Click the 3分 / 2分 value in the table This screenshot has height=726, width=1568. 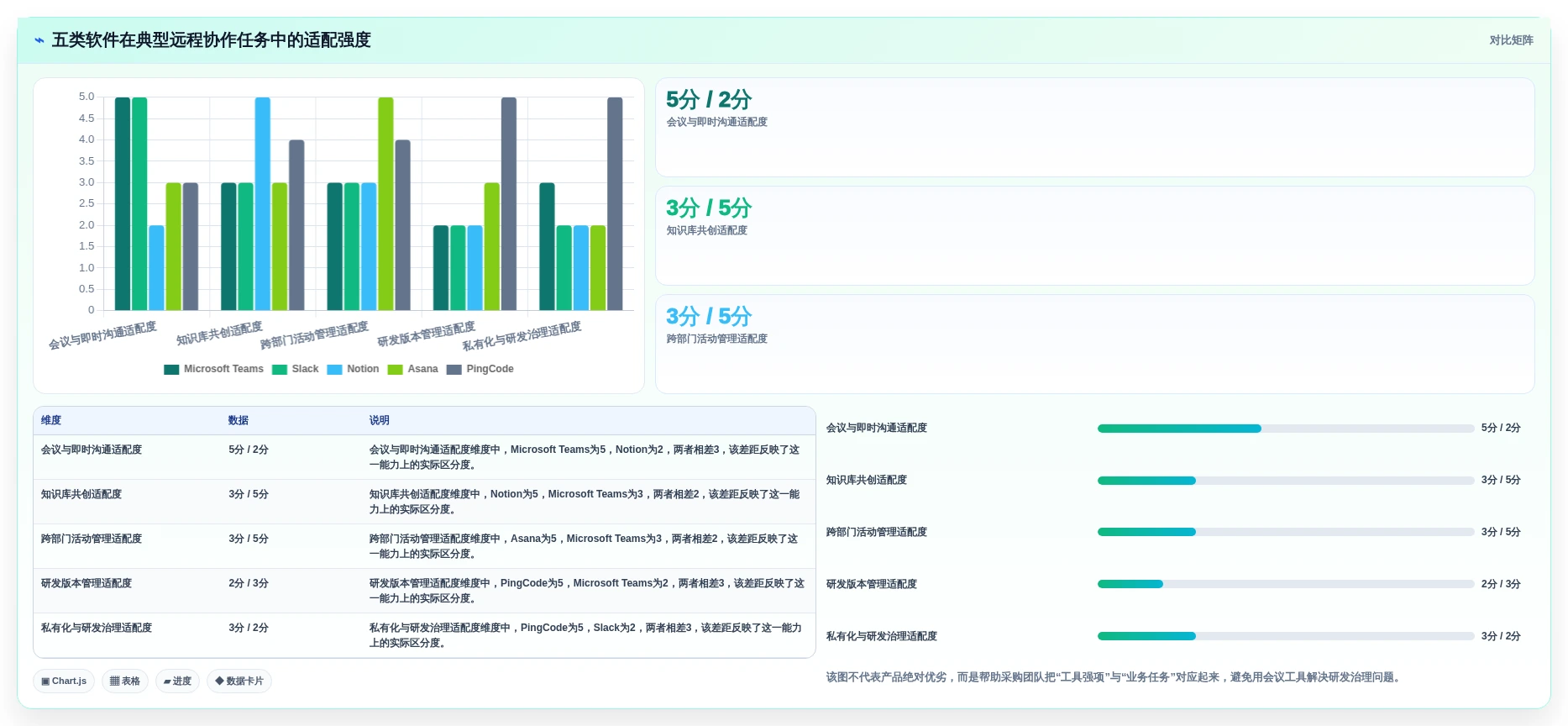tap(249, 628)
